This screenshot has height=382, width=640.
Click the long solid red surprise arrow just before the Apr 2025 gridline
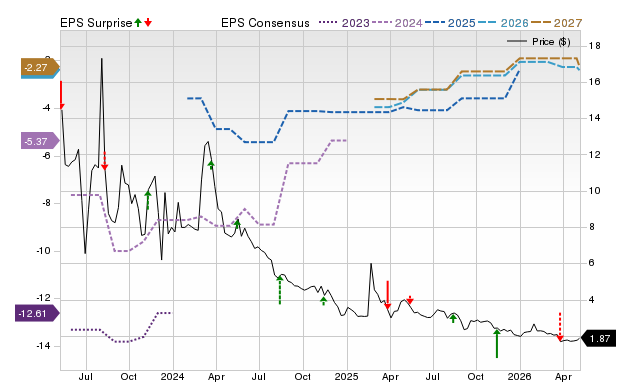(x=387, y=295)
